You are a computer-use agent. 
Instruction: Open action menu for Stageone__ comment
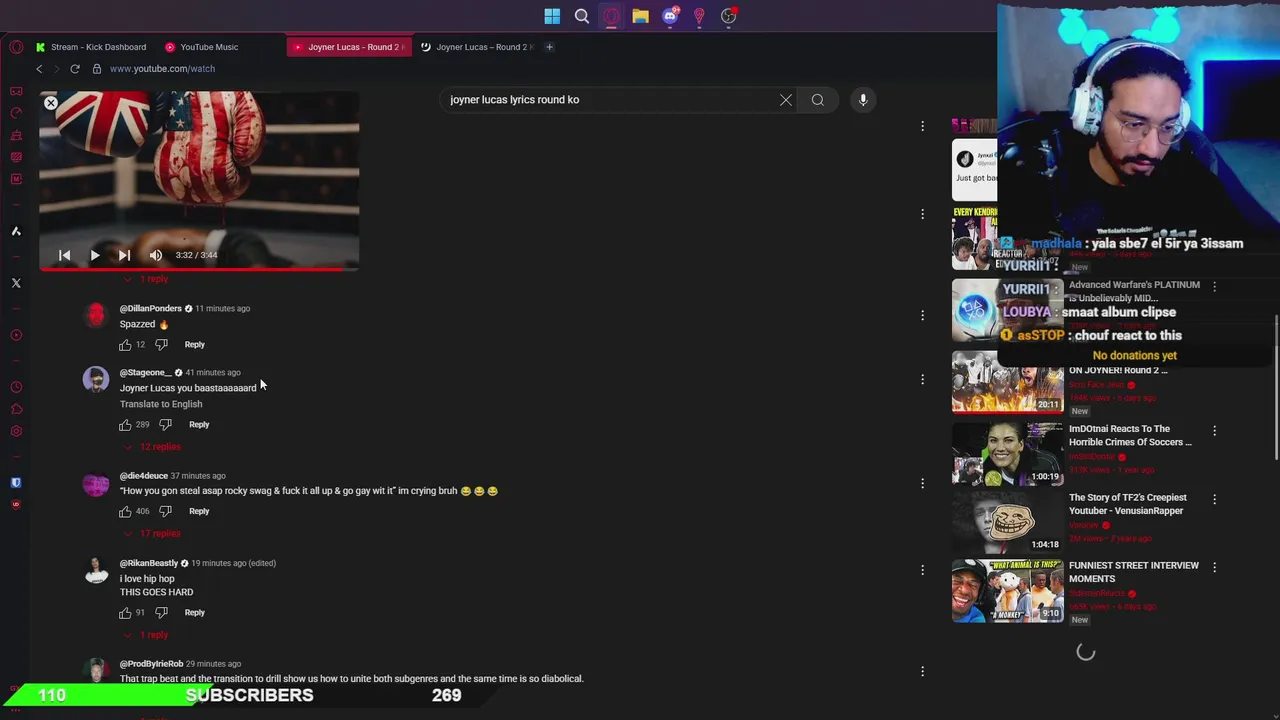pos(922,380)
